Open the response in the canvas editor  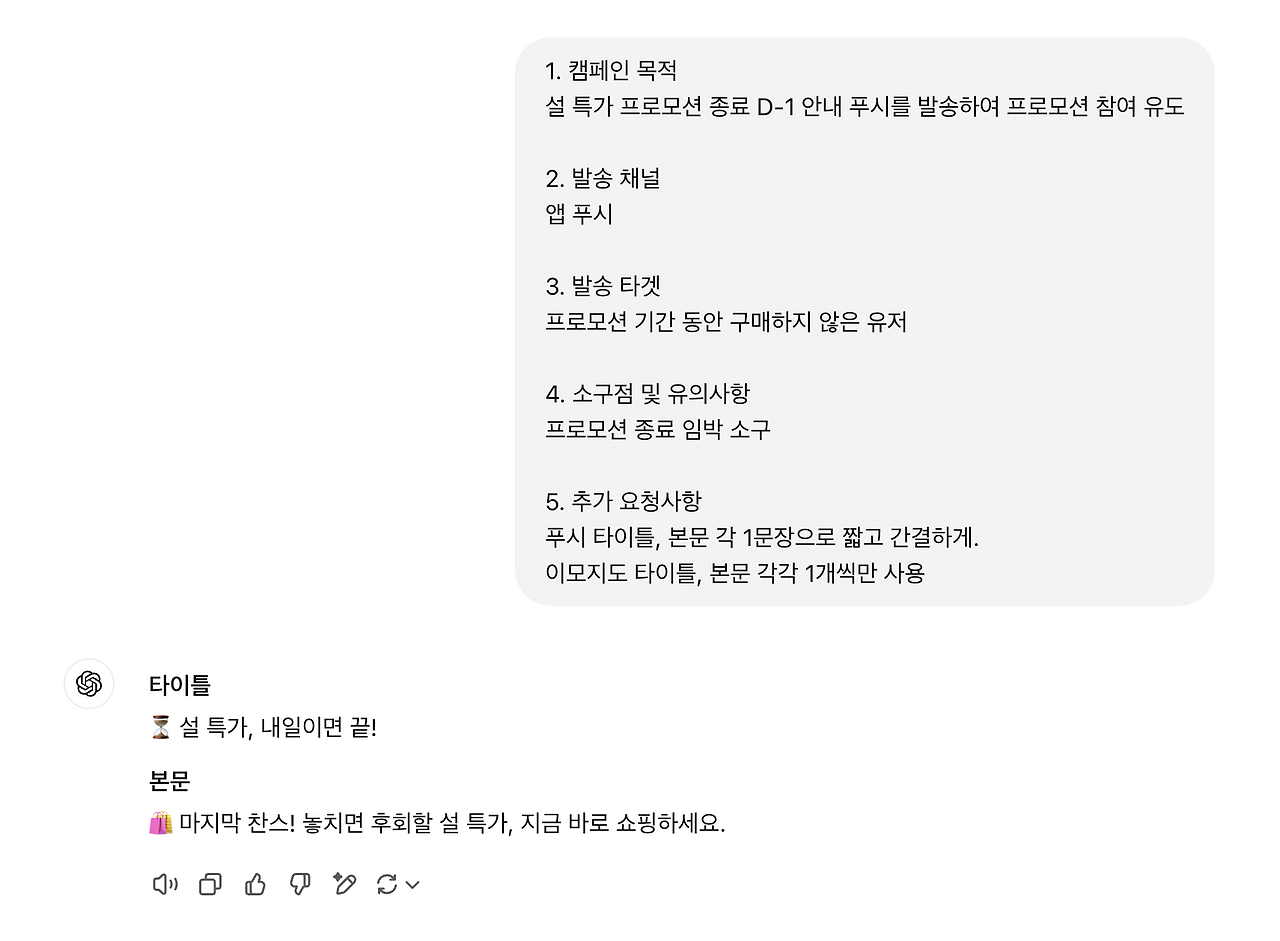344,884
